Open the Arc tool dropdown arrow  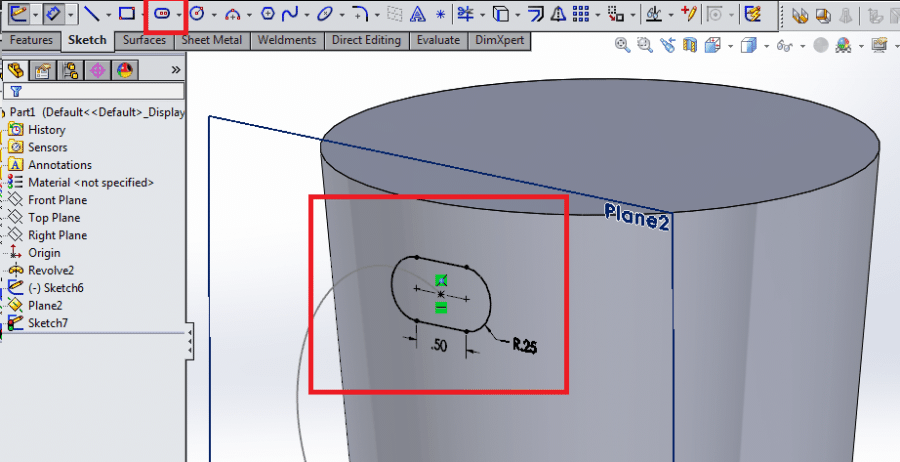pyautogui.click(x=249, y=14)
